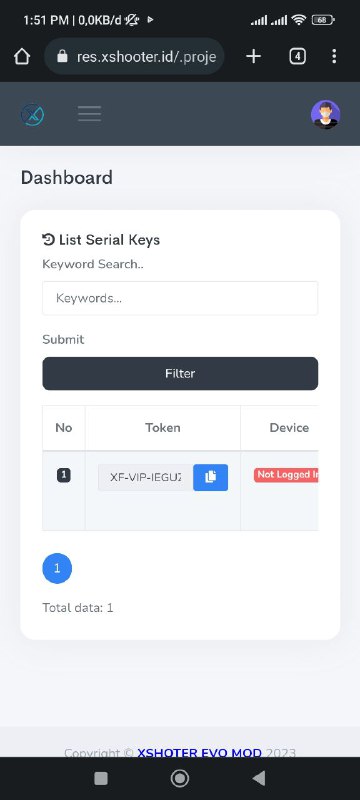Select the XF-VIP token text field
Image resolution: width=360 pixels, height=800 pixels.
[145, 478]
